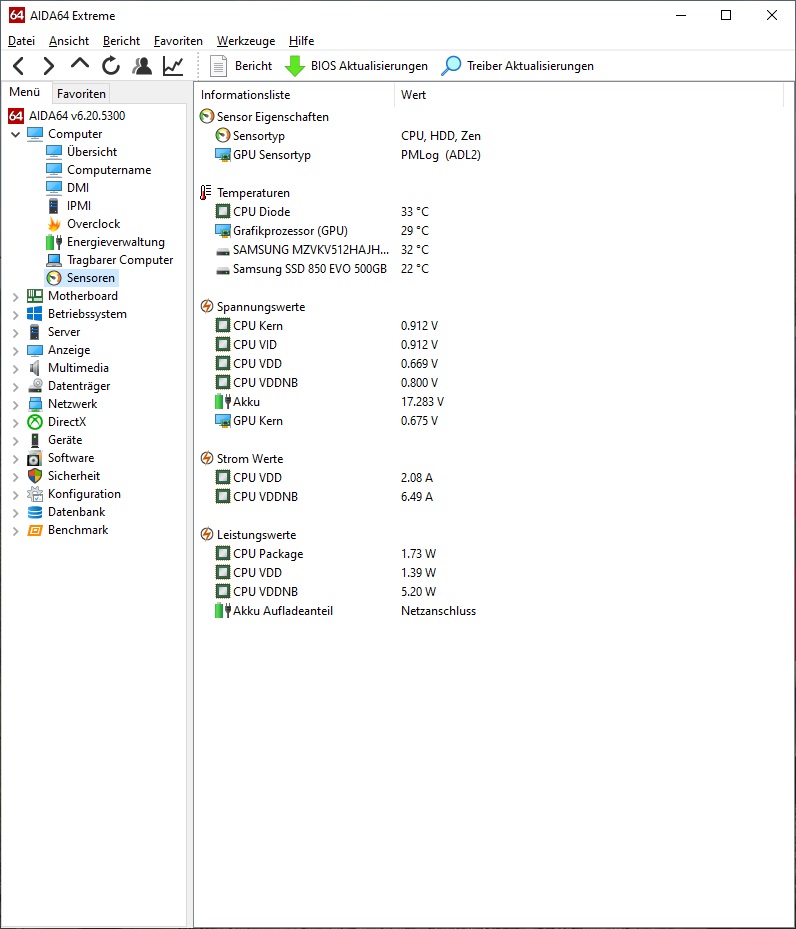
Task: Go forward with the right arrow toolbar icon
Action: click(49, 66)
